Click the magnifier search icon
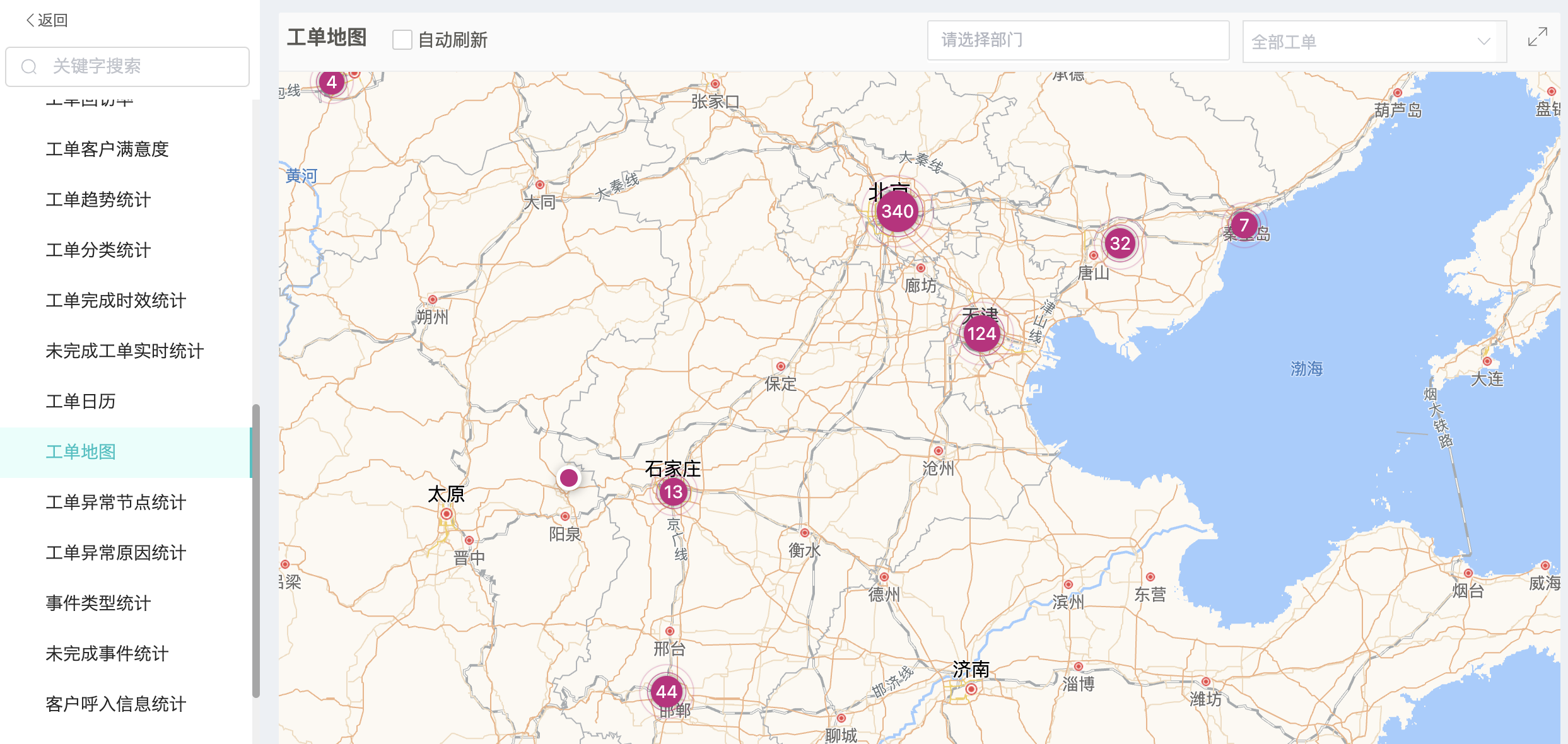 click(x=29, y=66)
